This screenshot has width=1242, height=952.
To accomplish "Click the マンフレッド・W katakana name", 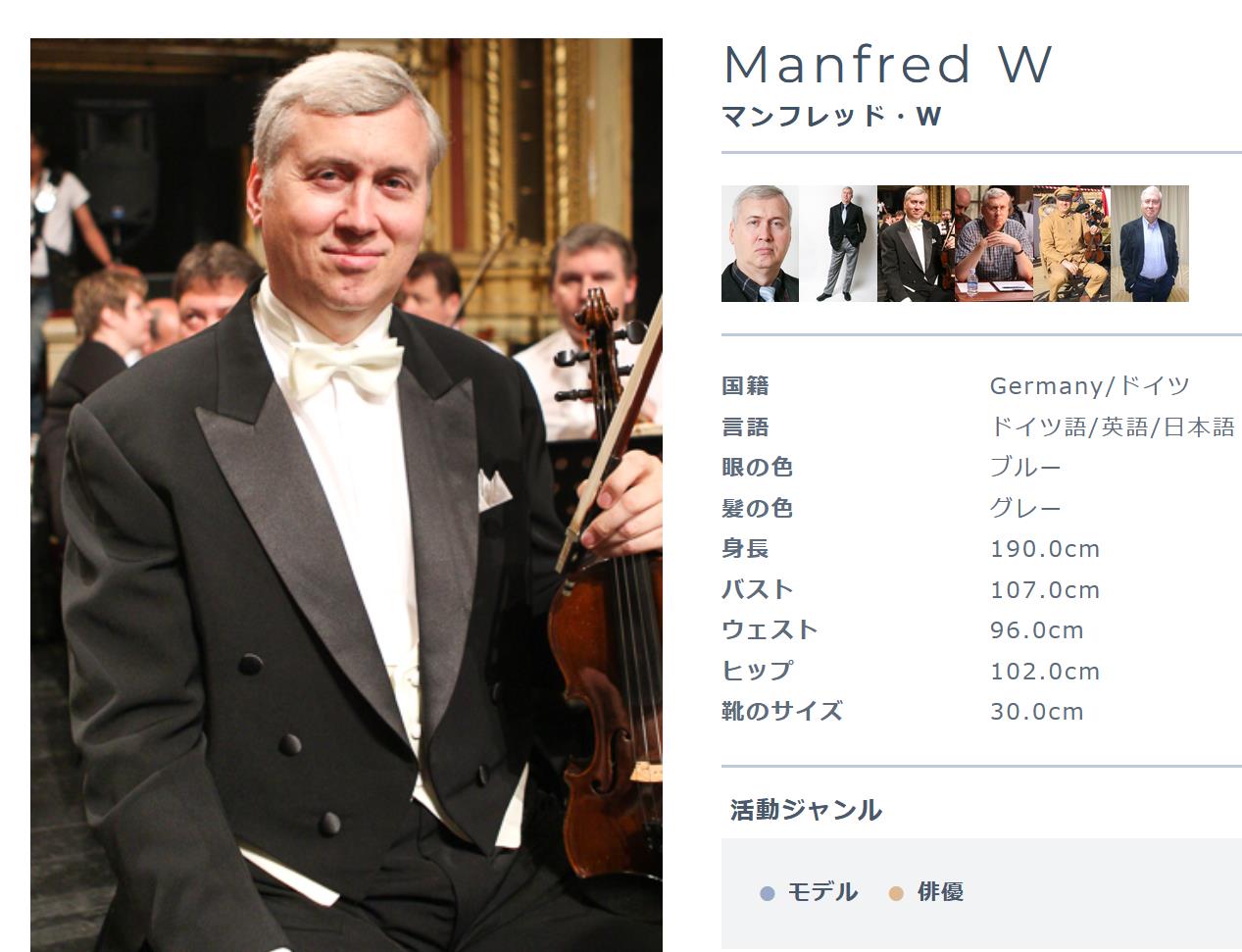I will point(831,117).
